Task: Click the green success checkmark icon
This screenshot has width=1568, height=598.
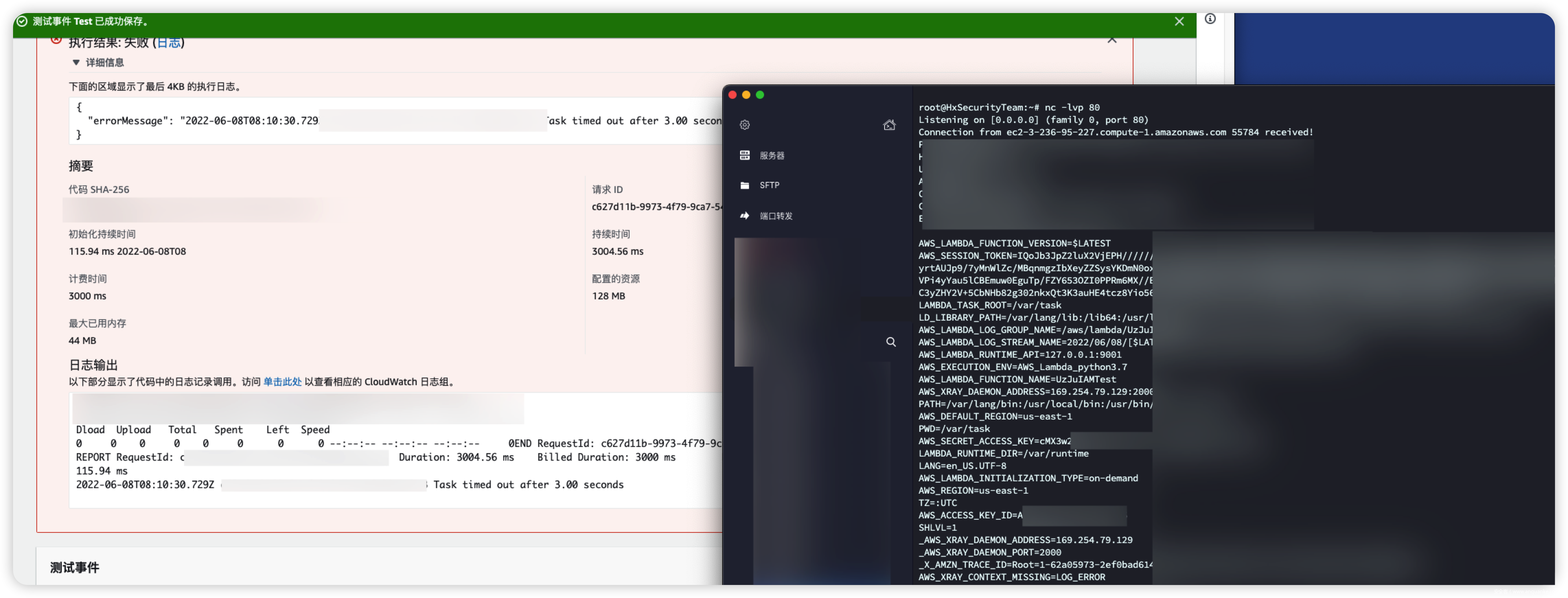Action: (22, 21)
